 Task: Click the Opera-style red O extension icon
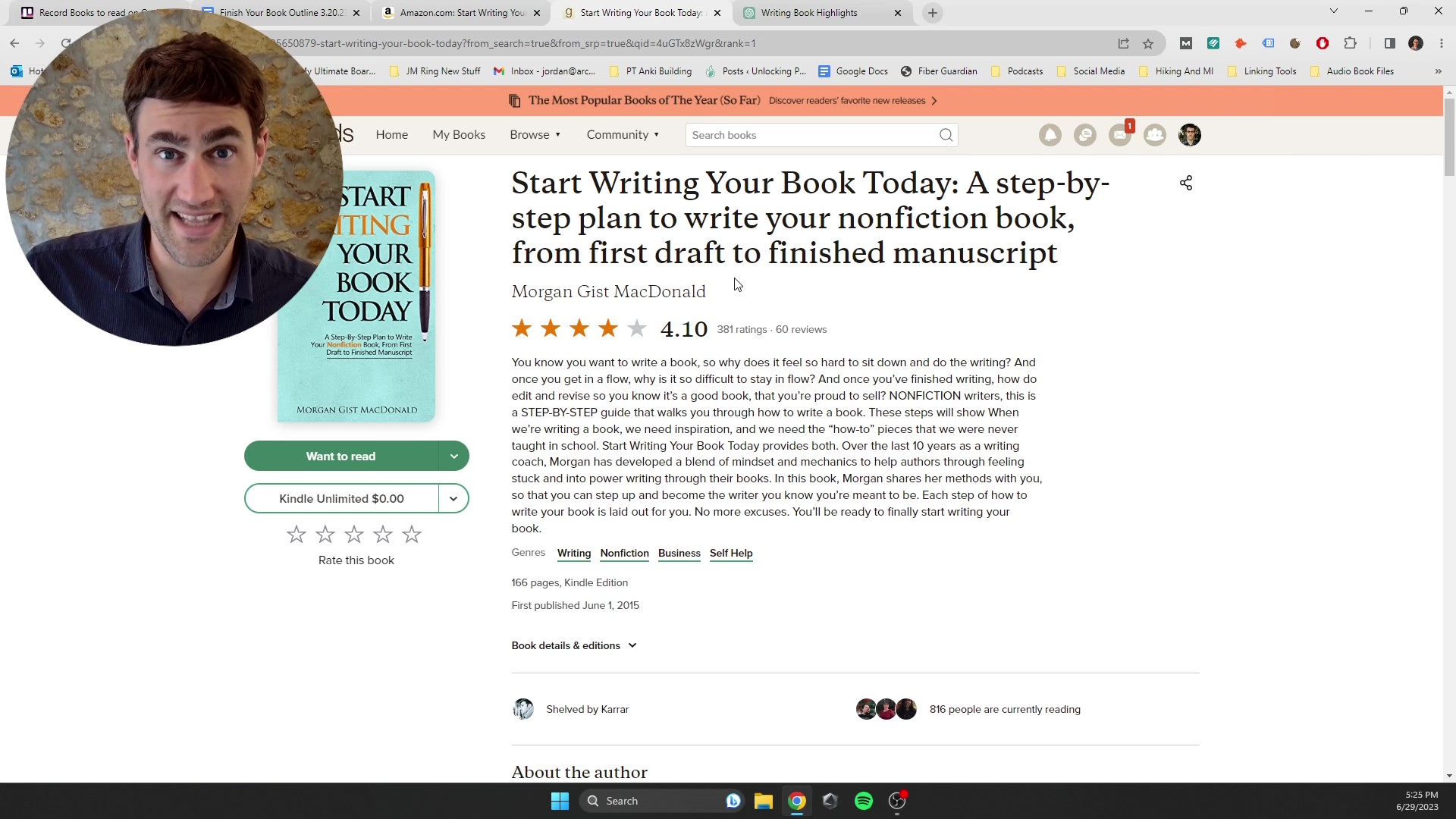1323,43
